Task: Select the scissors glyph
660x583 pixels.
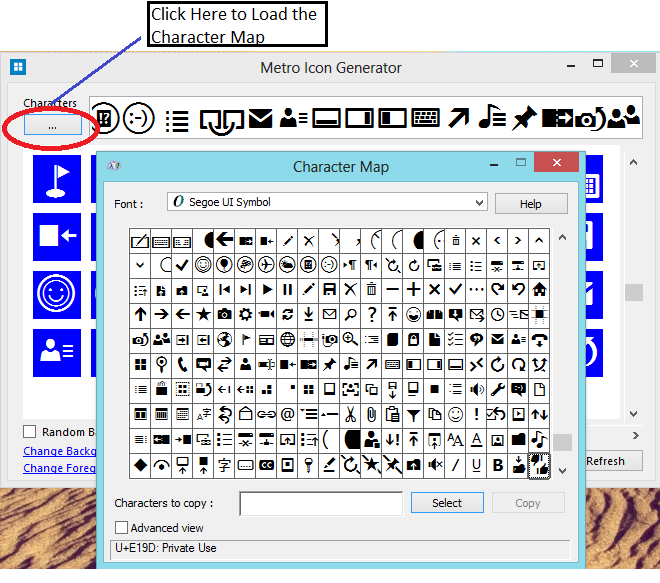Action: pyautogui.click(x=350, y=415)
